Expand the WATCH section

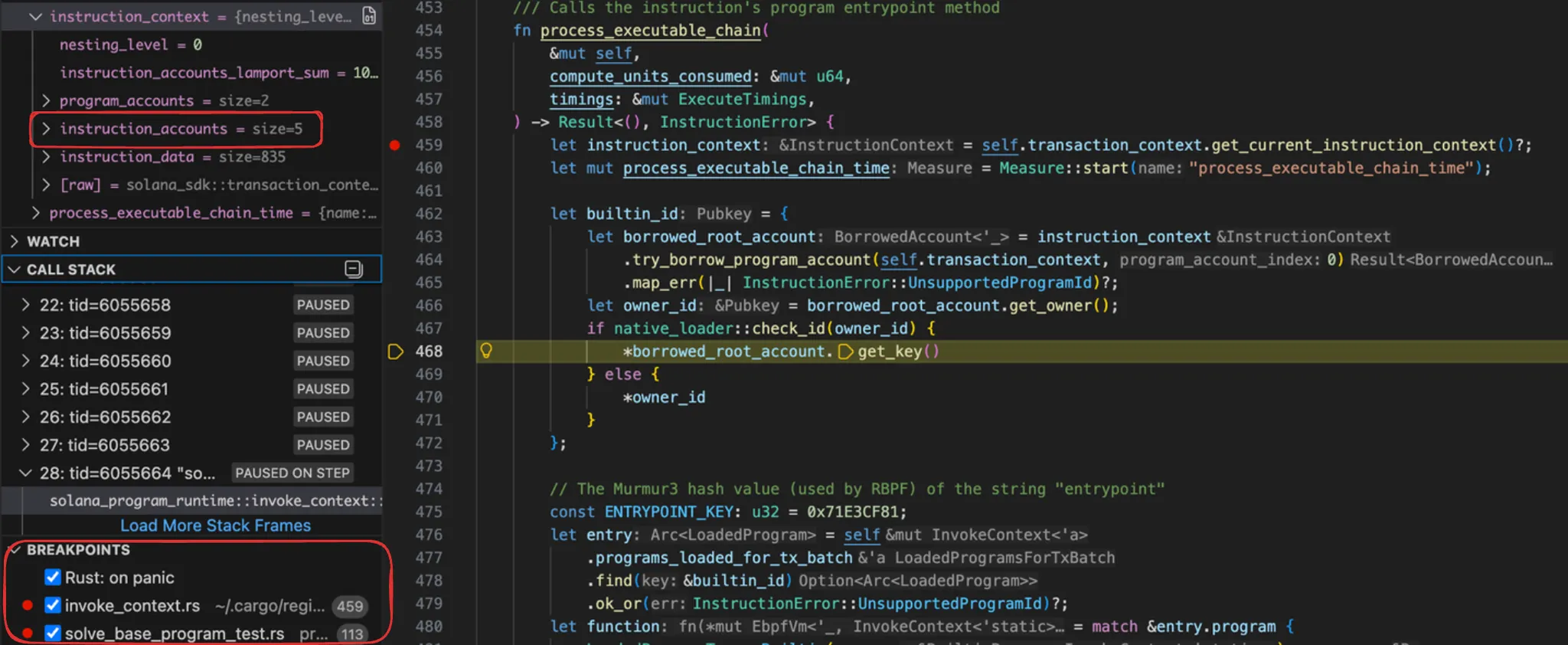[x=15, y=241]
